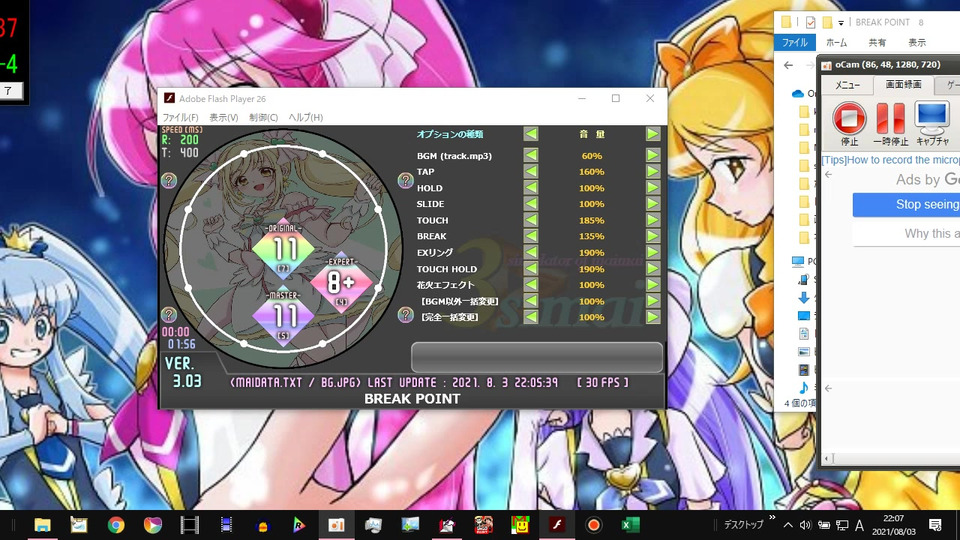Decrease 完全一括変更 value
Viewport: 960px width, 540px height.
coord(531,317)
